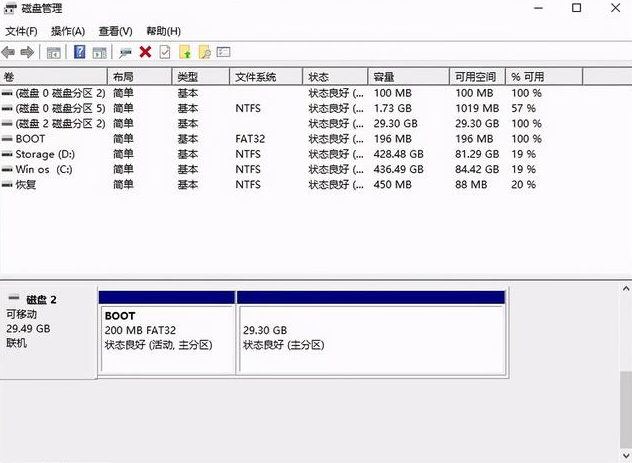
Task: Select the 恢复 volume row
Action: (291, 185)
